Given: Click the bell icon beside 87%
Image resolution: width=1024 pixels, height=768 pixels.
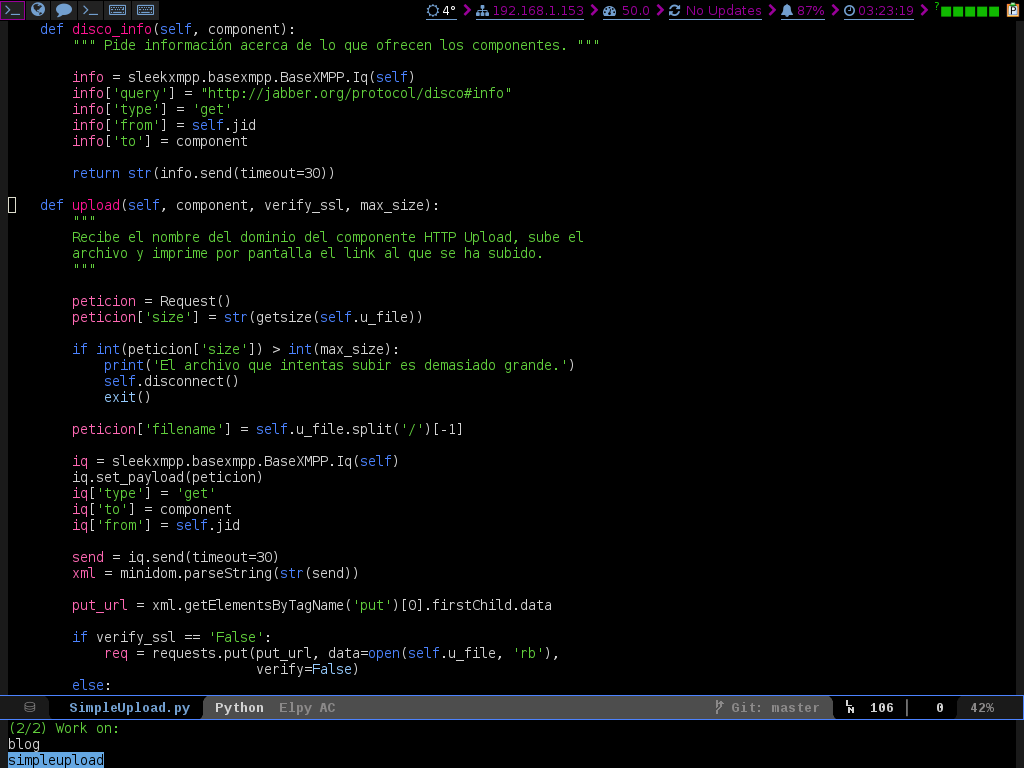Looking at the screenshot, I should pyautogui.click(x=787, y=10).
